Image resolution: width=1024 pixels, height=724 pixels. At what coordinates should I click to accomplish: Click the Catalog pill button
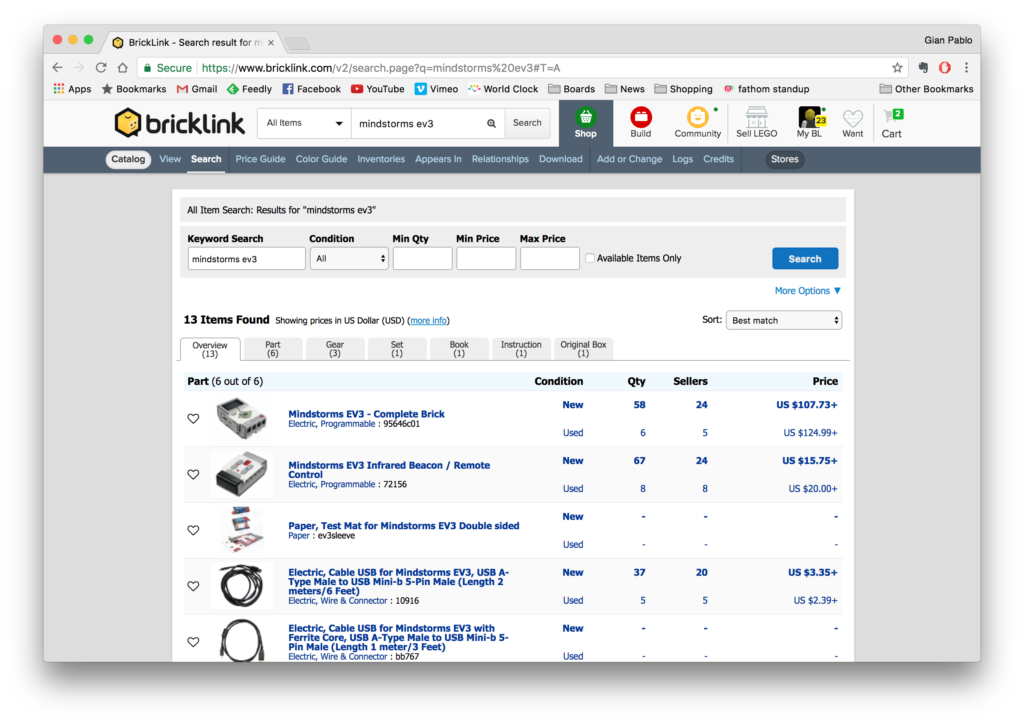pos(128,159)
